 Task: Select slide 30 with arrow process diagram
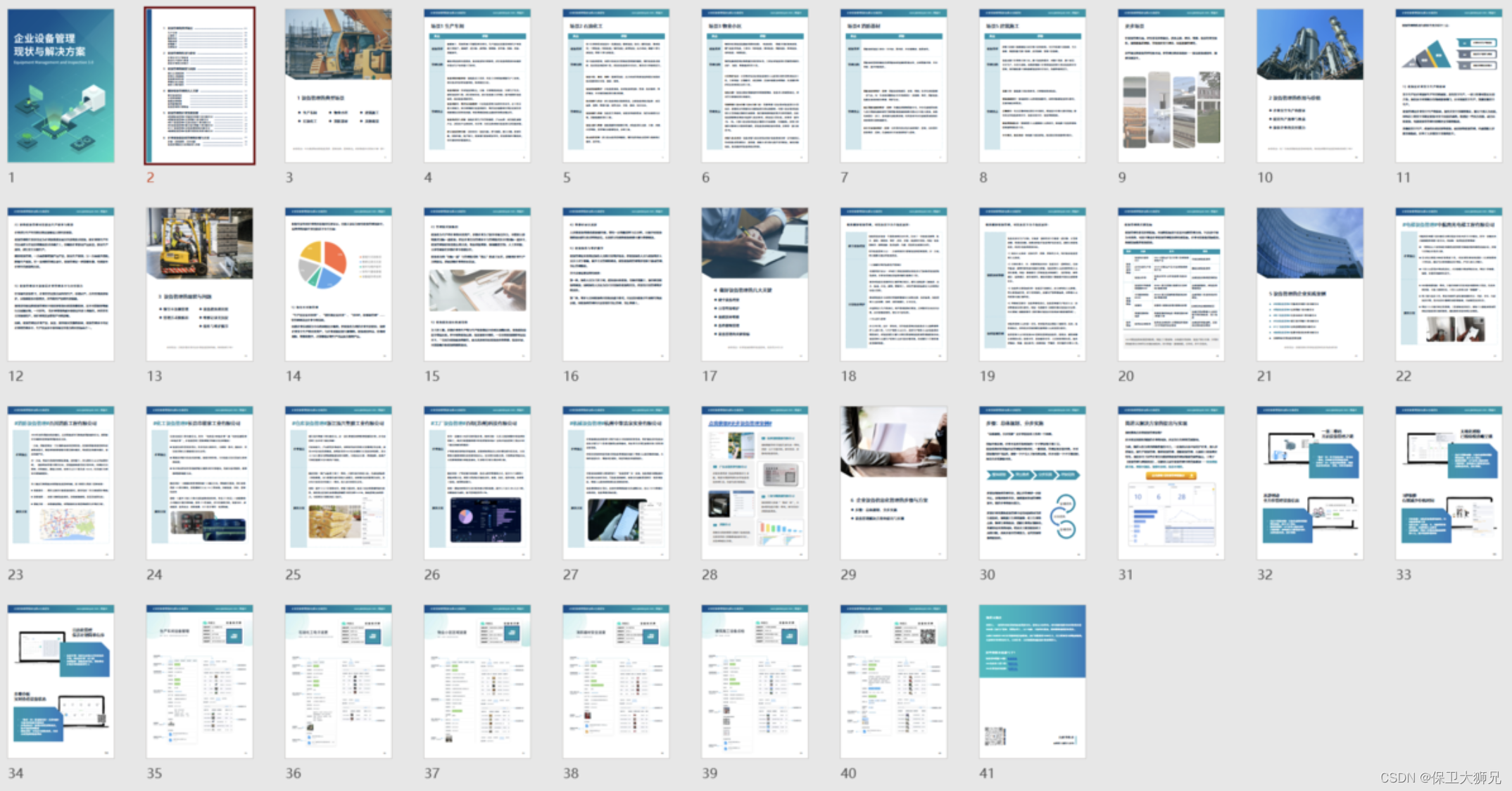click(1032, 483)
